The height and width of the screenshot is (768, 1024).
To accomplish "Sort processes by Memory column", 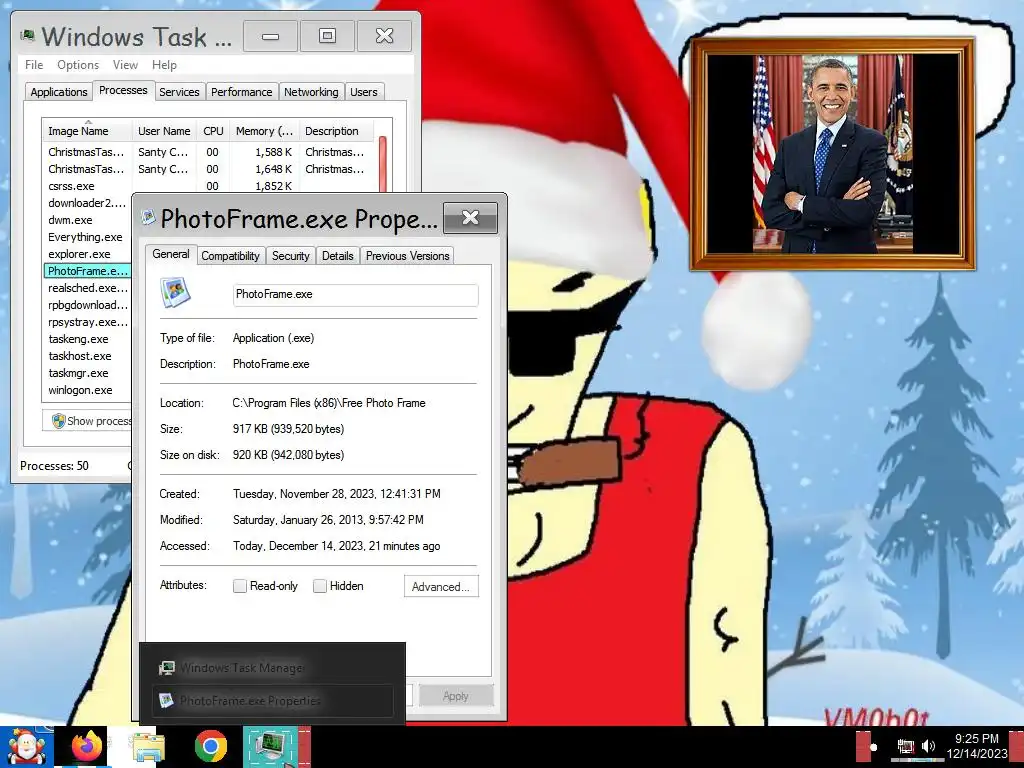I will click(x=264, y=131).
